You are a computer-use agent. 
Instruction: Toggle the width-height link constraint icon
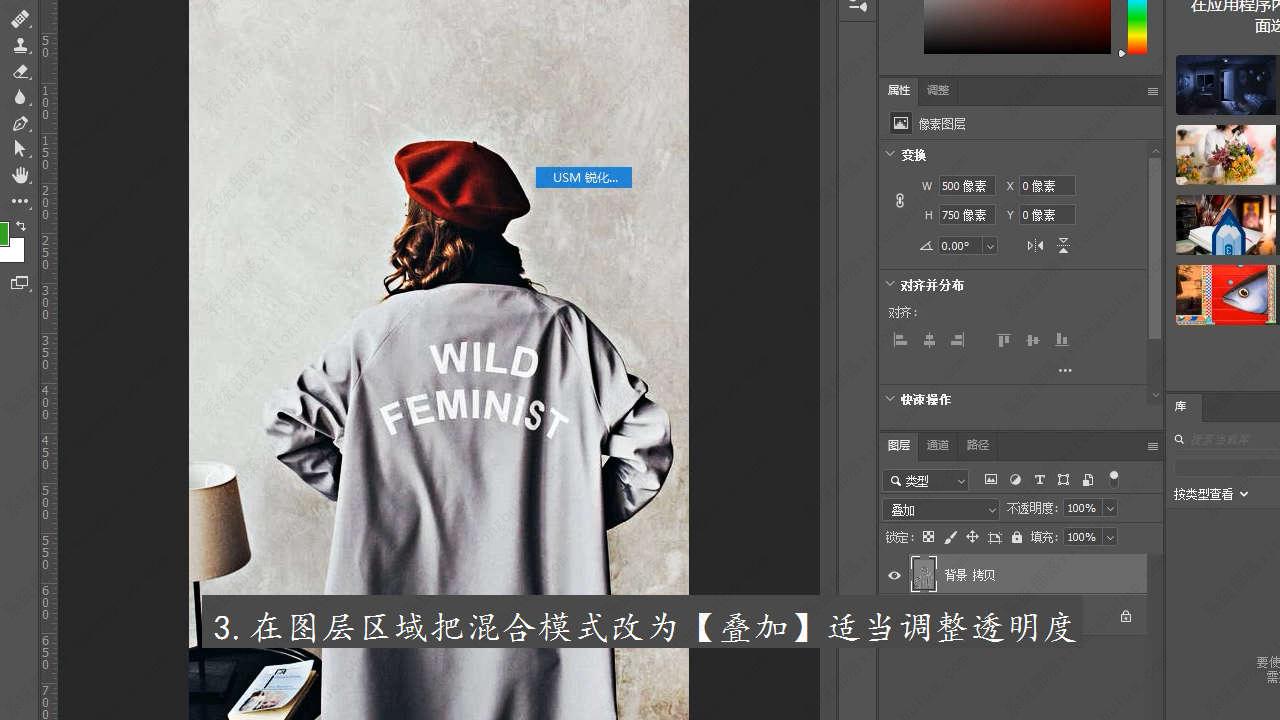pyautogui.click(x=900, y=200)
